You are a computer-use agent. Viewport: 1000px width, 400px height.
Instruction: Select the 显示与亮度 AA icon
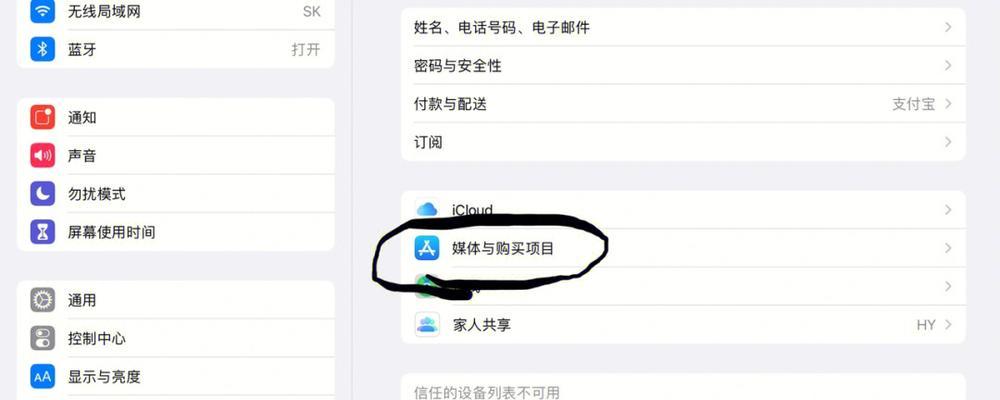point(43,376)
